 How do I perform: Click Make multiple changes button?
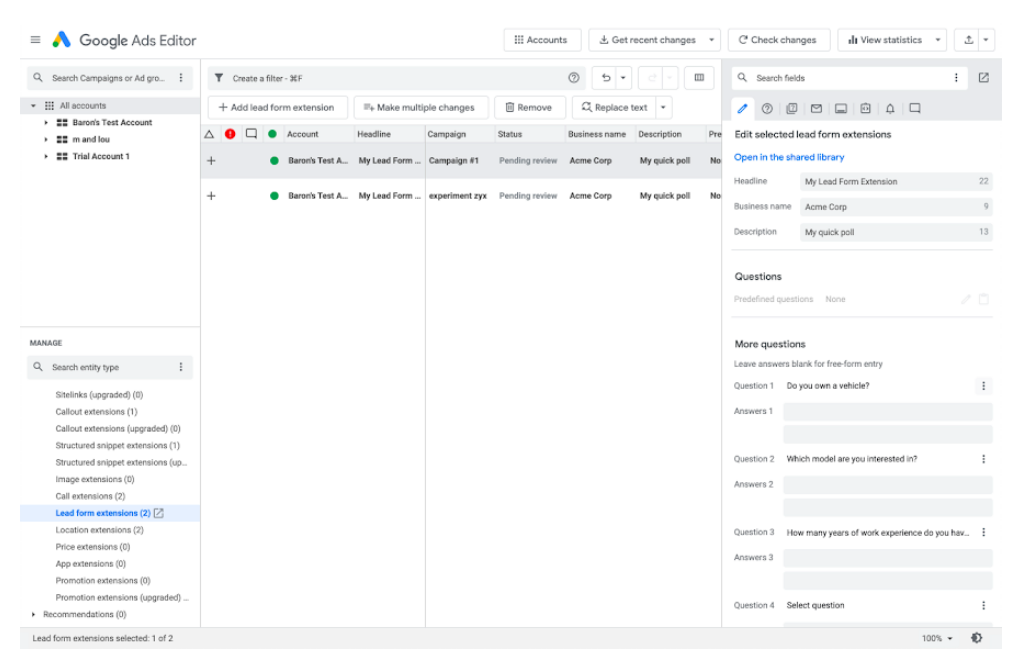(420, 108)
